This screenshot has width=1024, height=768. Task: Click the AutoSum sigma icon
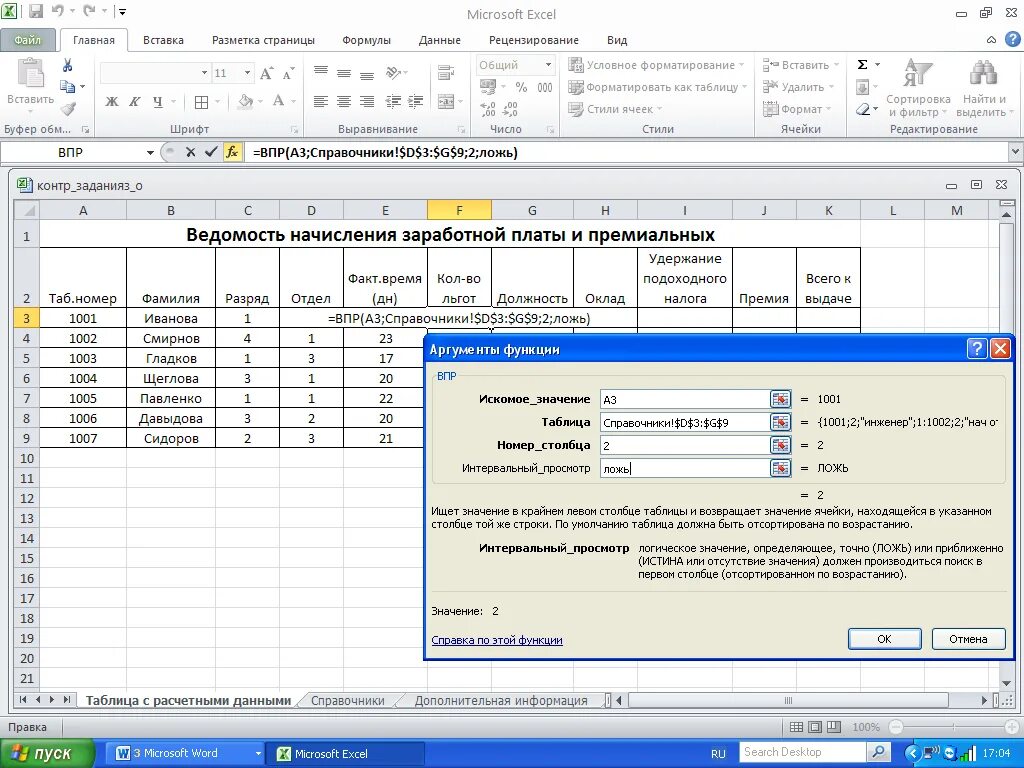(x=863, y=65)
